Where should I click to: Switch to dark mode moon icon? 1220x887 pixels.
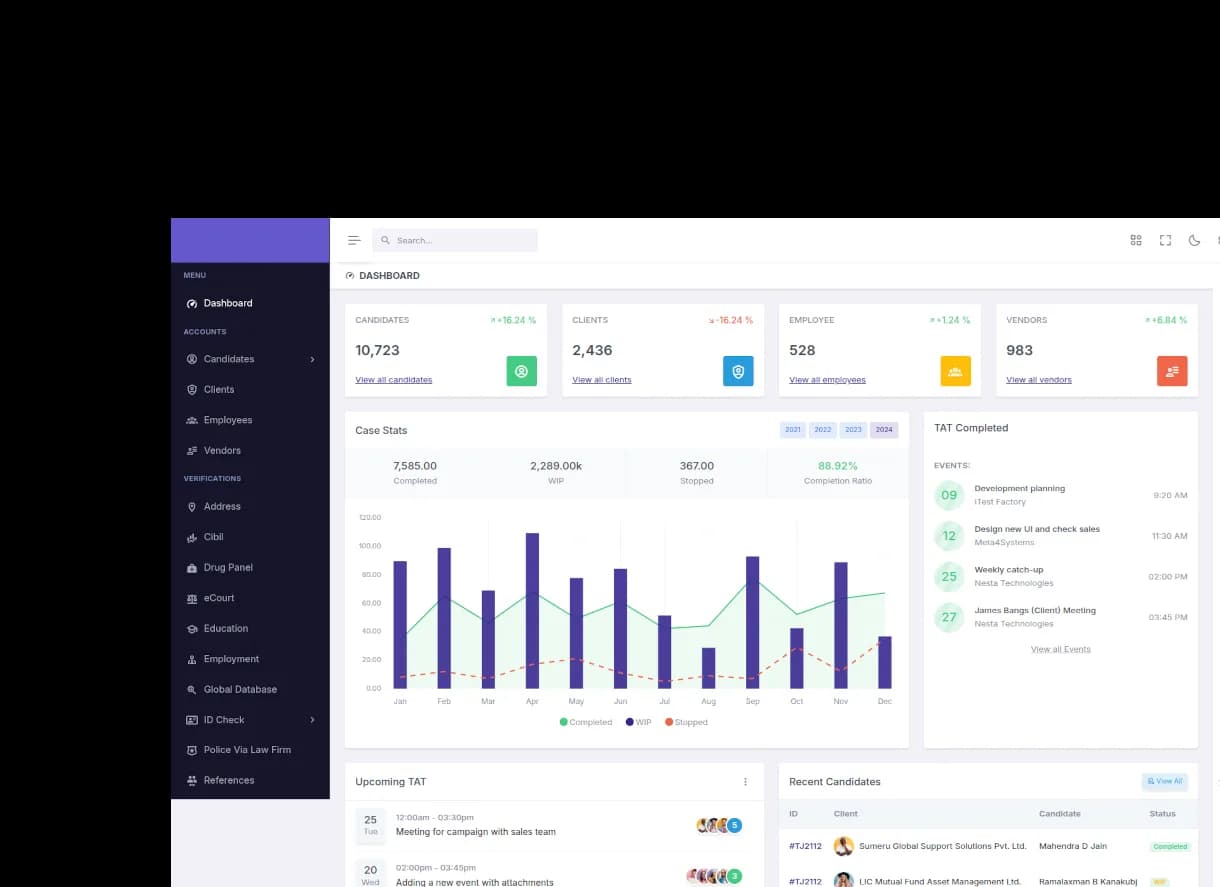(1194, 240)
